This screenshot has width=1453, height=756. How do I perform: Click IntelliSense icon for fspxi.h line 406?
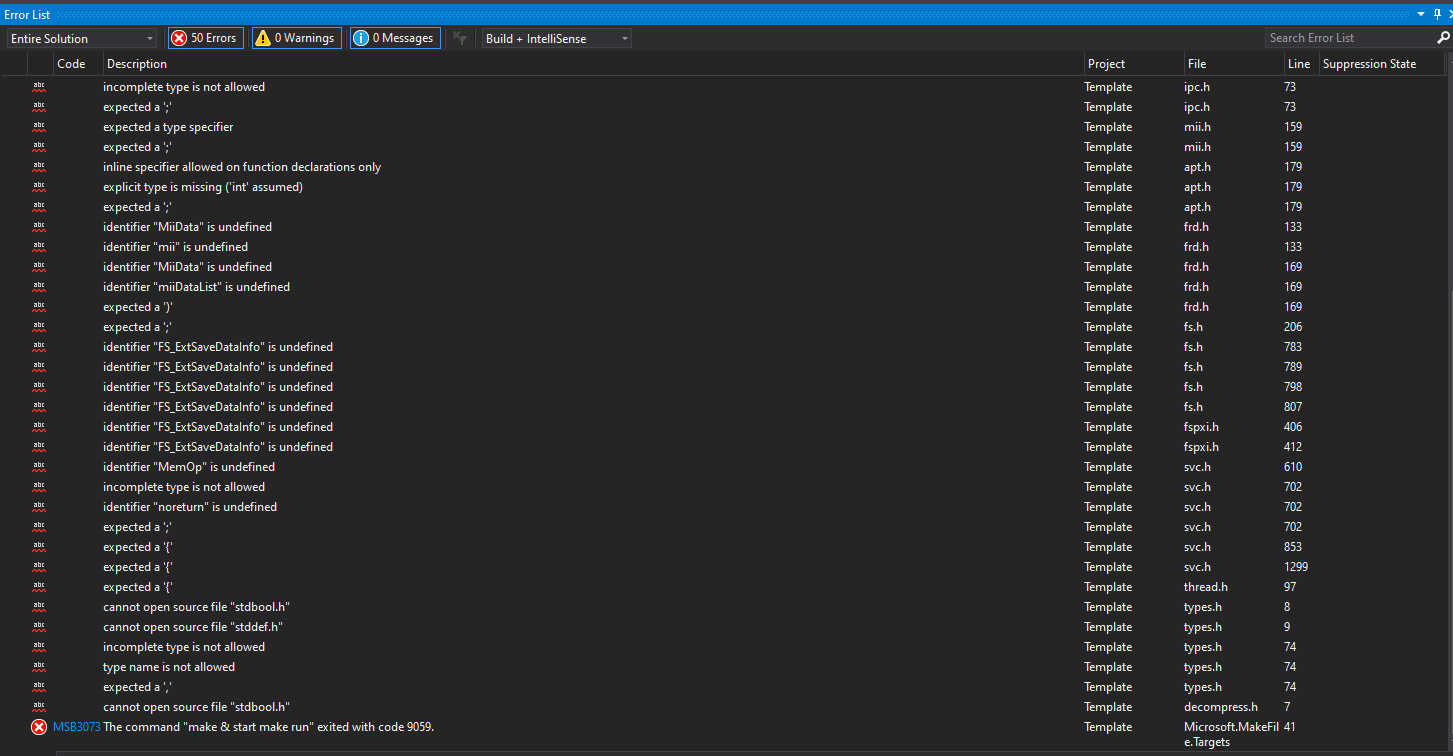[39, 427]
